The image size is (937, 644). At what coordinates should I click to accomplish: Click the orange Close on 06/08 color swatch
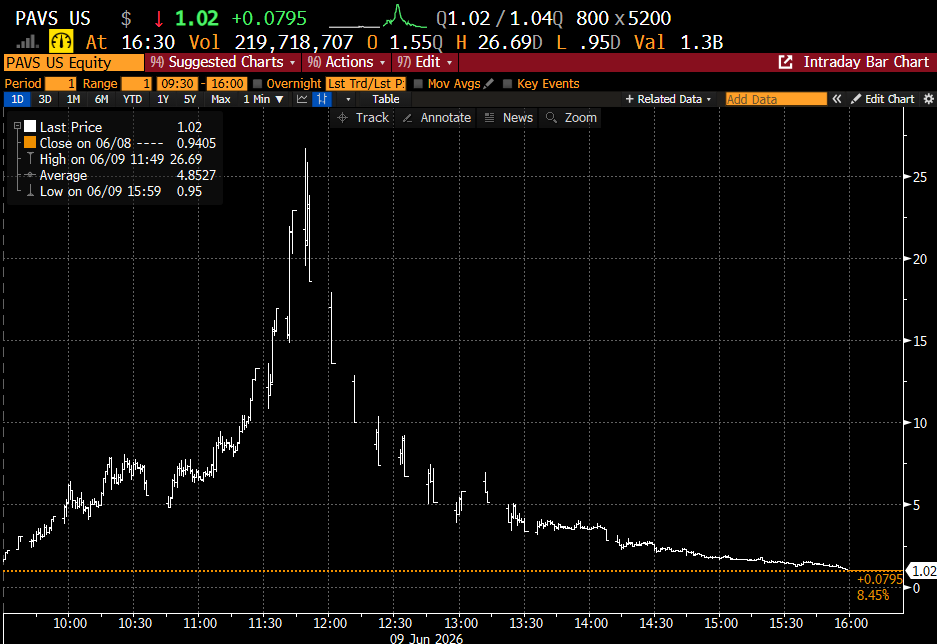point(30,143)
